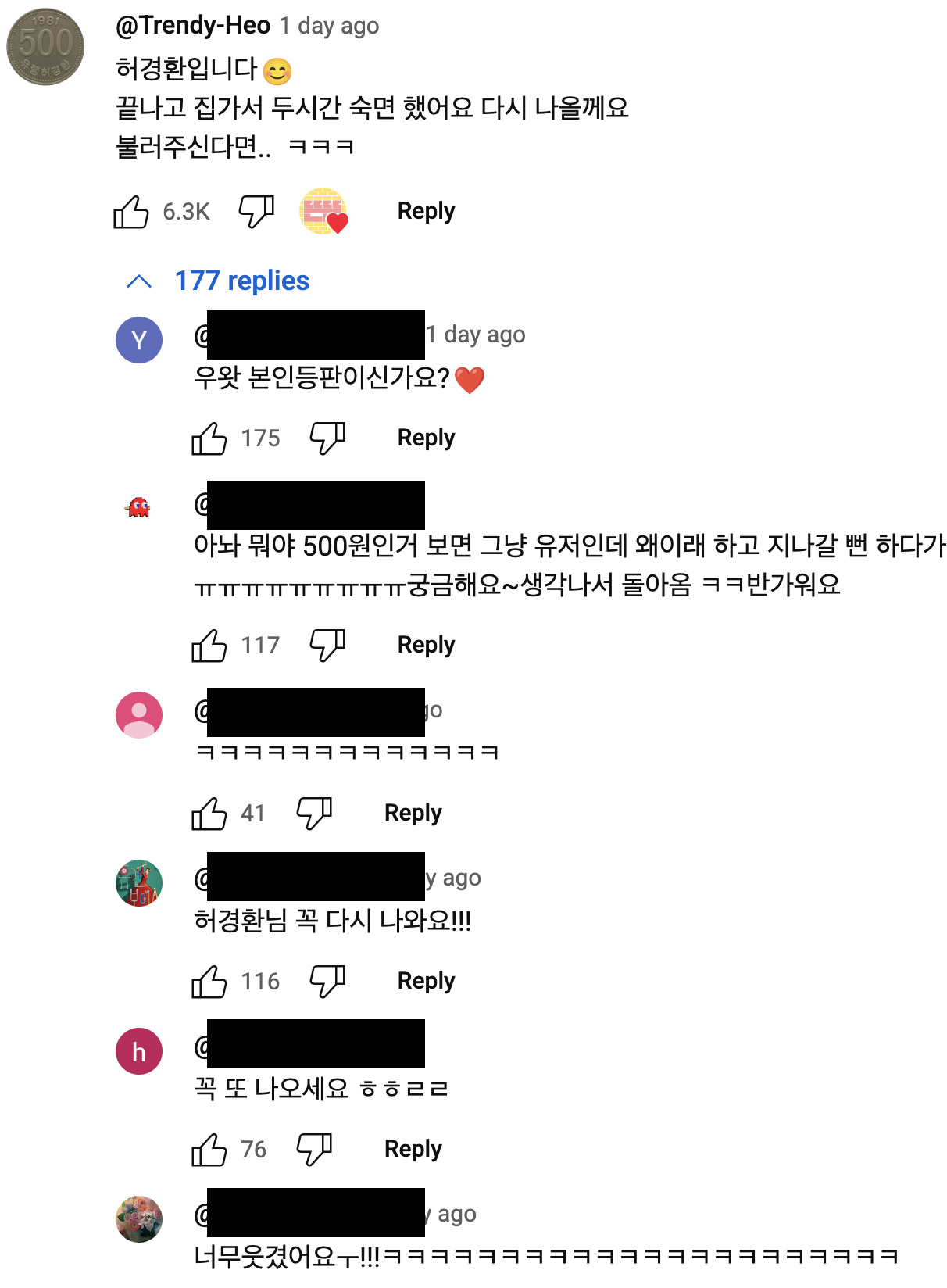947x1288 pixels.
Task: Open the "1 day ago" timestamp link
Action: click(327, 24)
